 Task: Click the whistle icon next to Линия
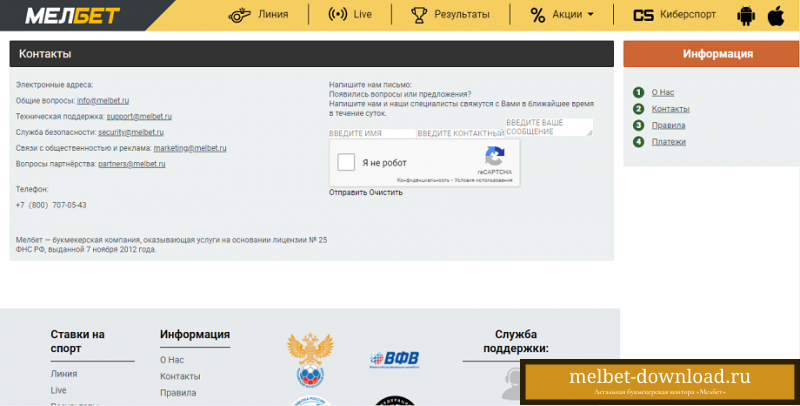coord(239,15)
